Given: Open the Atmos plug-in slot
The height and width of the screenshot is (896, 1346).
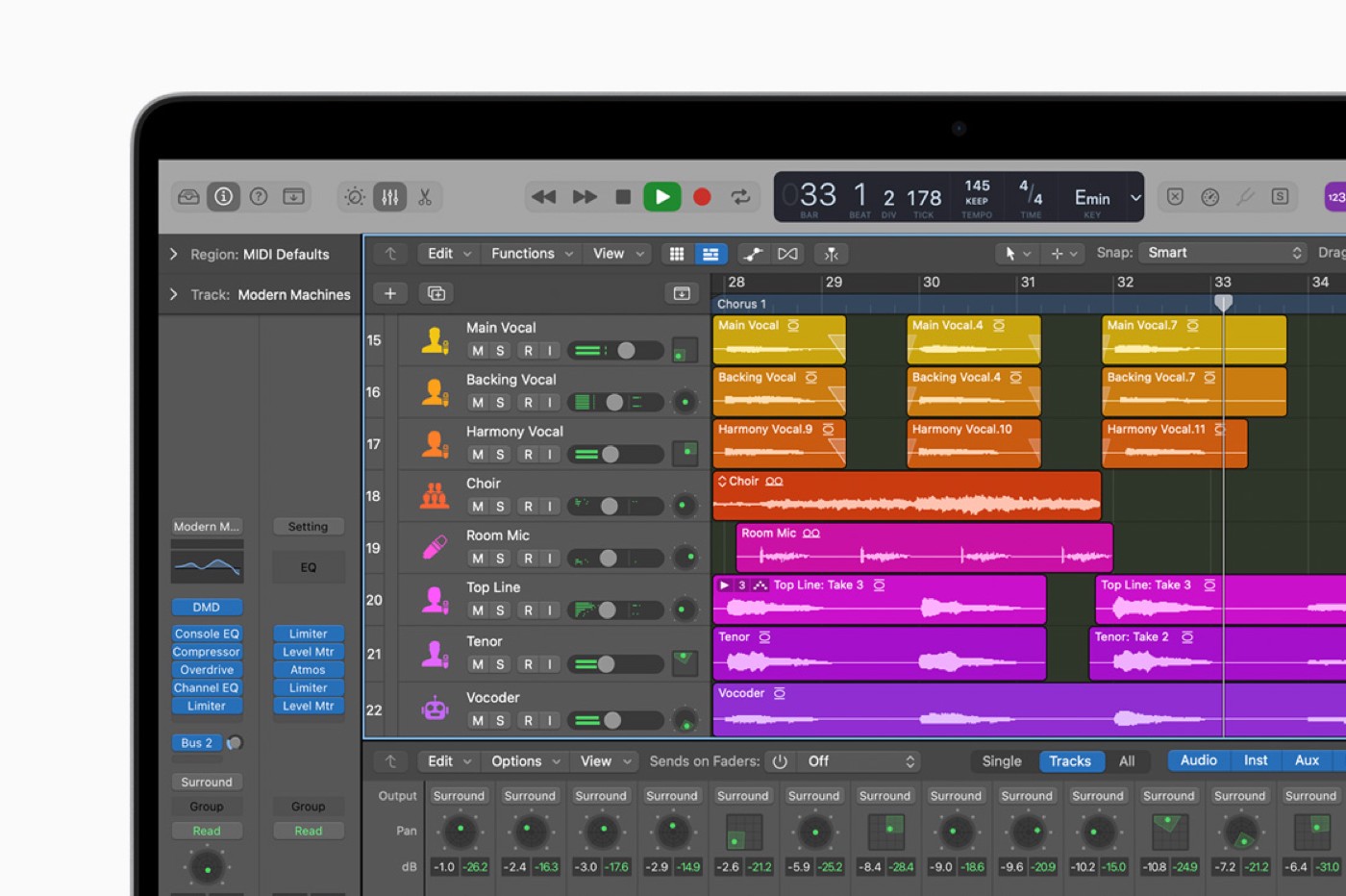Looking at the screenshot, I should tap(308, 670).
